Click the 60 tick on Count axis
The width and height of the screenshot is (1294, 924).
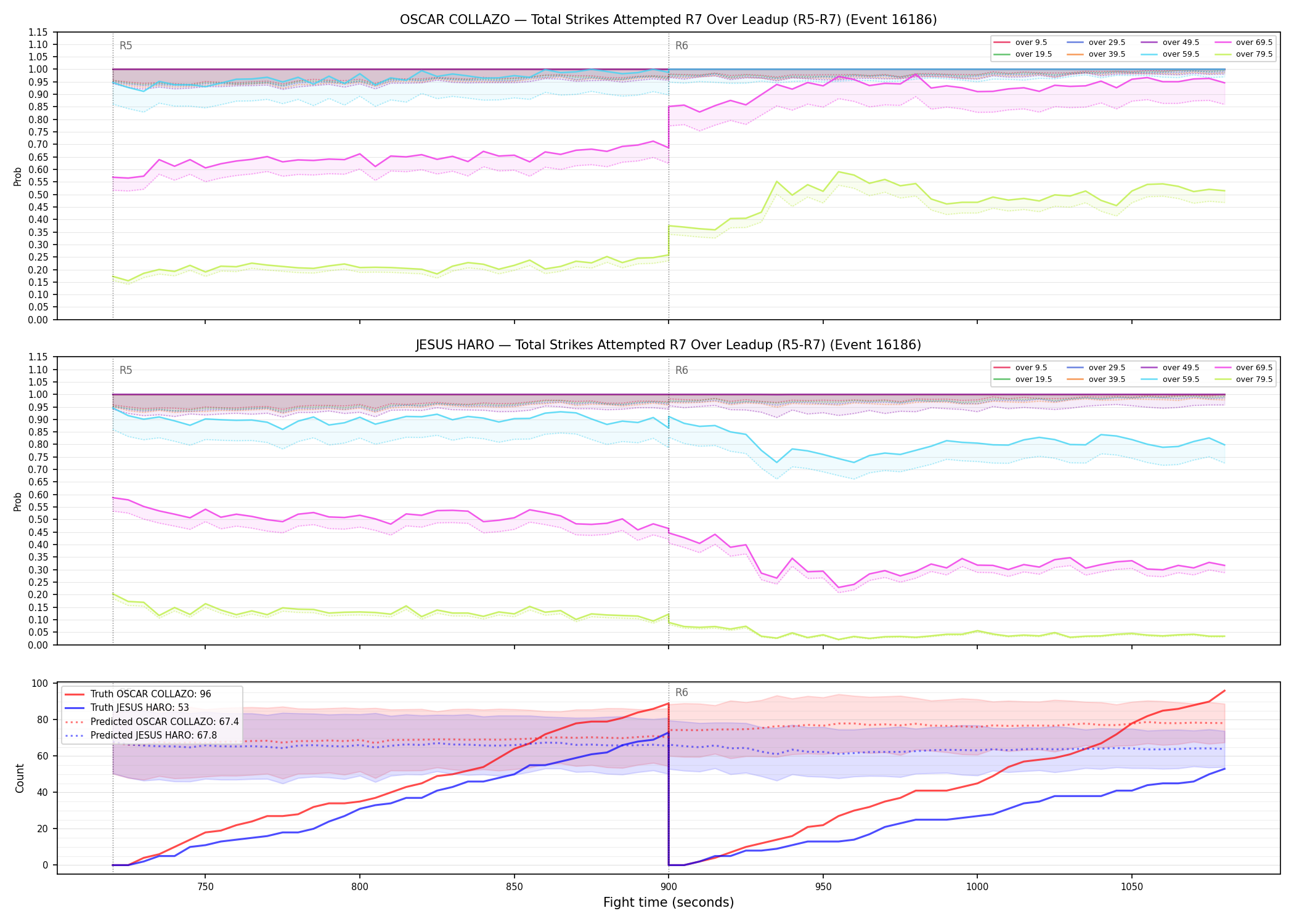pos(43,756)
